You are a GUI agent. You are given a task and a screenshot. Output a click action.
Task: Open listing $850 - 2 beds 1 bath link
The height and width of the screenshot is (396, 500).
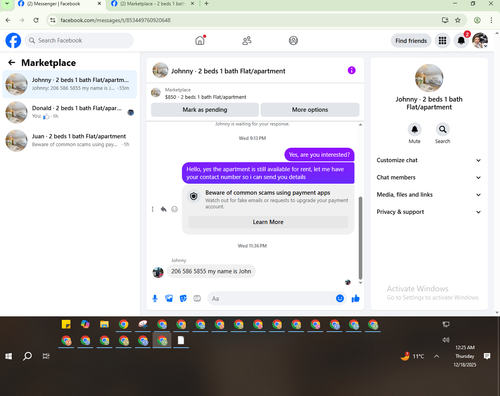pyautogui.click(x=206, y=97)
